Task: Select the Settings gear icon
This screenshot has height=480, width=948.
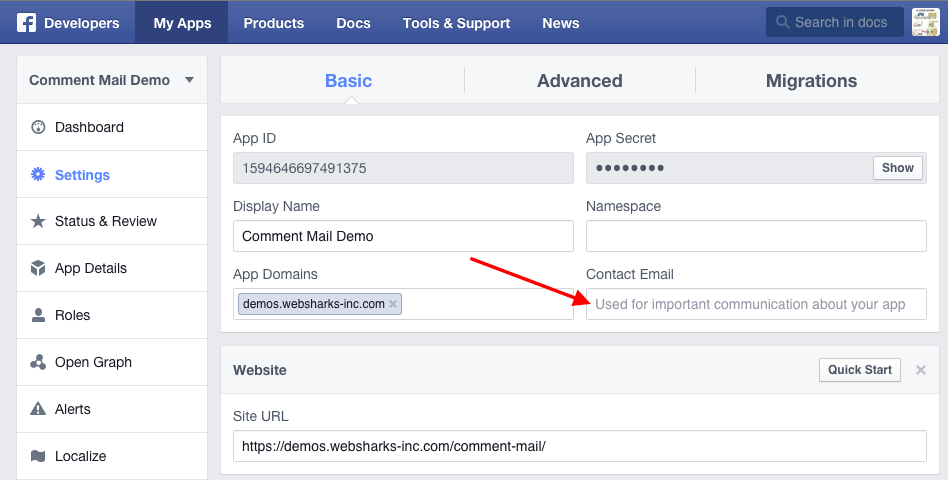Action: coord(38,175)
